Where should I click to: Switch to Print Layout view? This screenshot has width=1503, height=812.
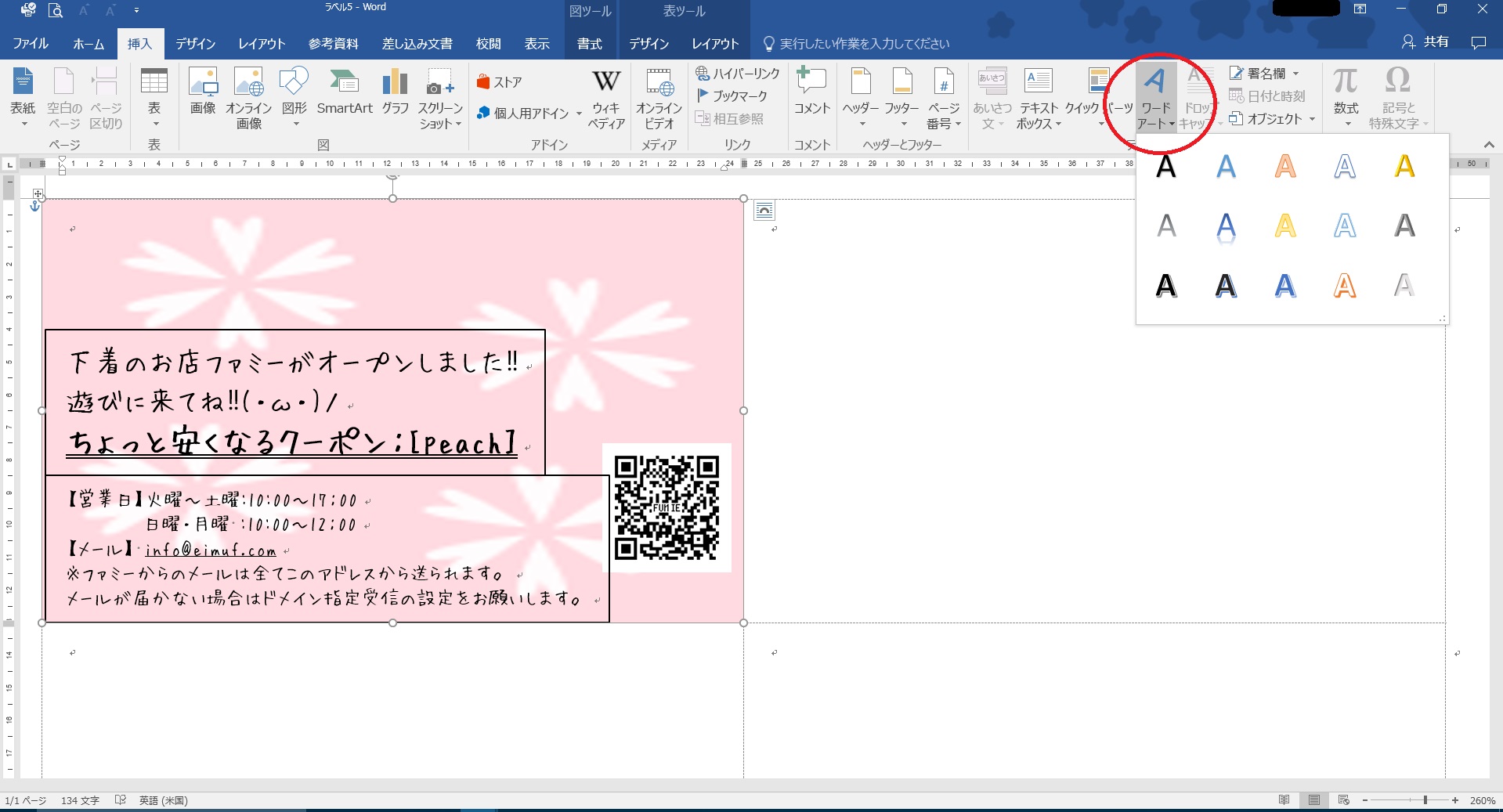tap(1314, 800)
